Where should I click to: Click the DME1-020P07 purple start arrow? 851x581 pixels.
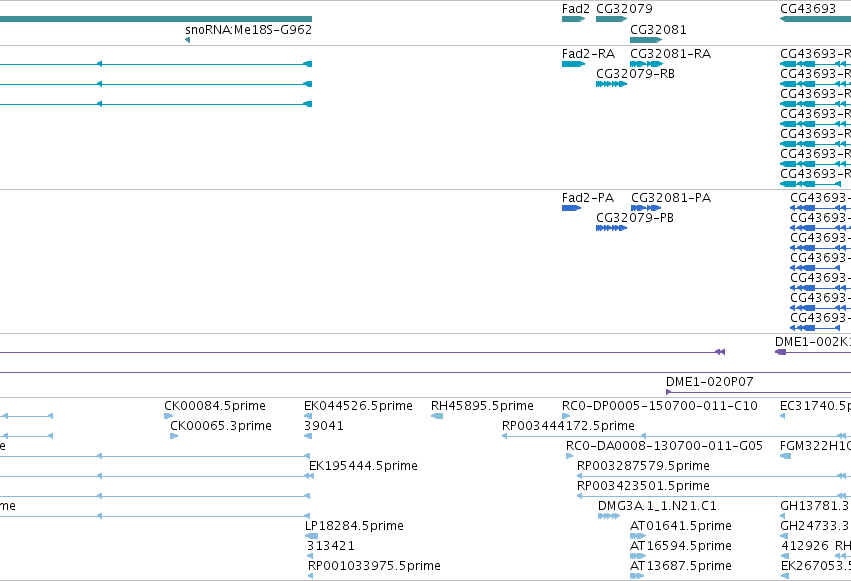point(669,392)
